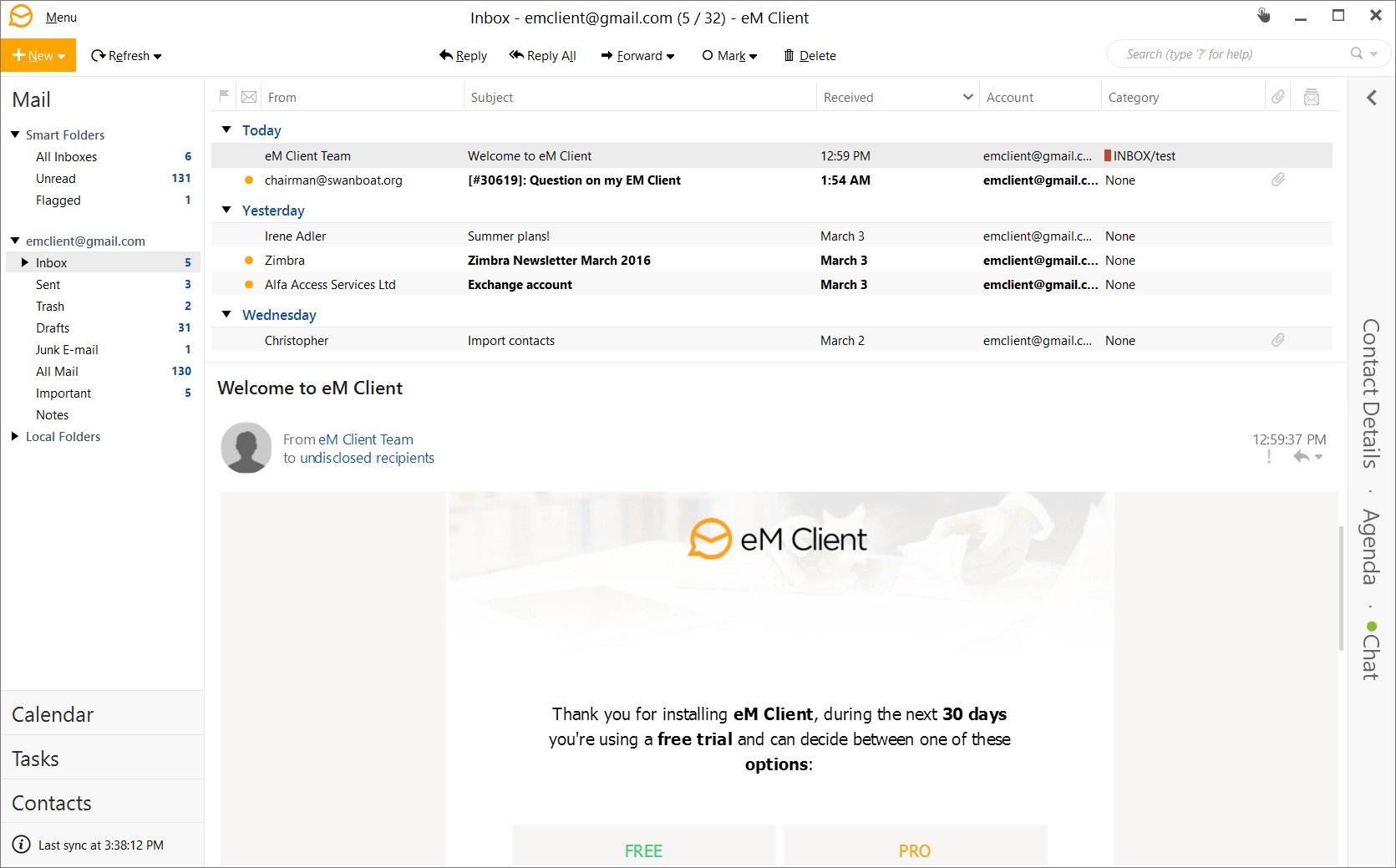Expand the Inbox folder arrow
This screenshot has width=1396, height=868.
(x=24, y=262)
